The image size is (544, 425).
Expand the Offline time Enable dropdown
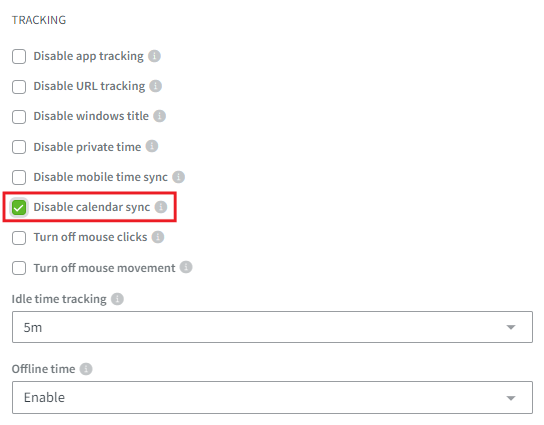272,397
